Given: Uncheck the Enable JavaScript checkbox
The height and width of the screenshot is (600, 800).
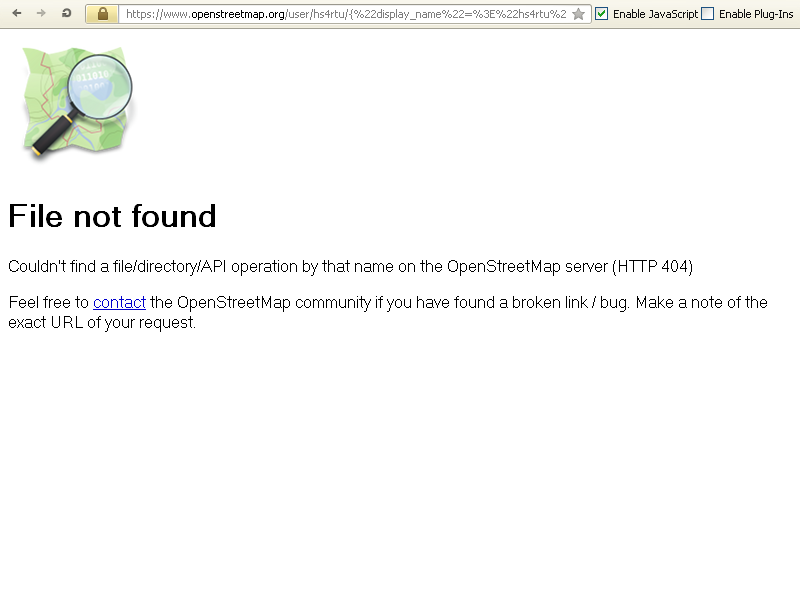Looking at the screenshot, I should [x=602, y=14].
